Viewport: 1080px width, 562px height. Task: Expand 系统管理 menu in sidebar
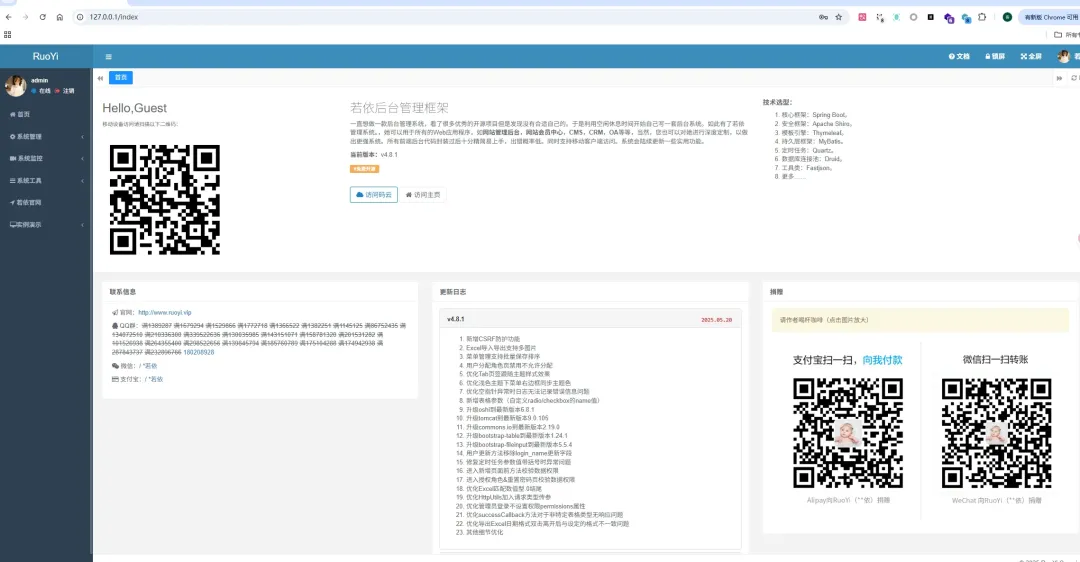(46, 136)
